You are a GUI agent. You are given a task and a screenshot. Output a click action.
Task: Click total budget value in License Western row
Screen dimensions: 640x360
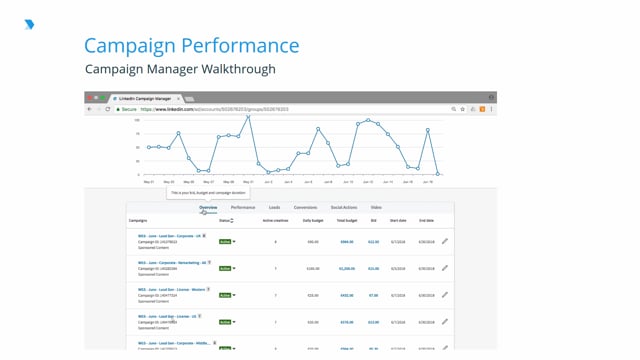pyautogui.click(x=347, y=295)
